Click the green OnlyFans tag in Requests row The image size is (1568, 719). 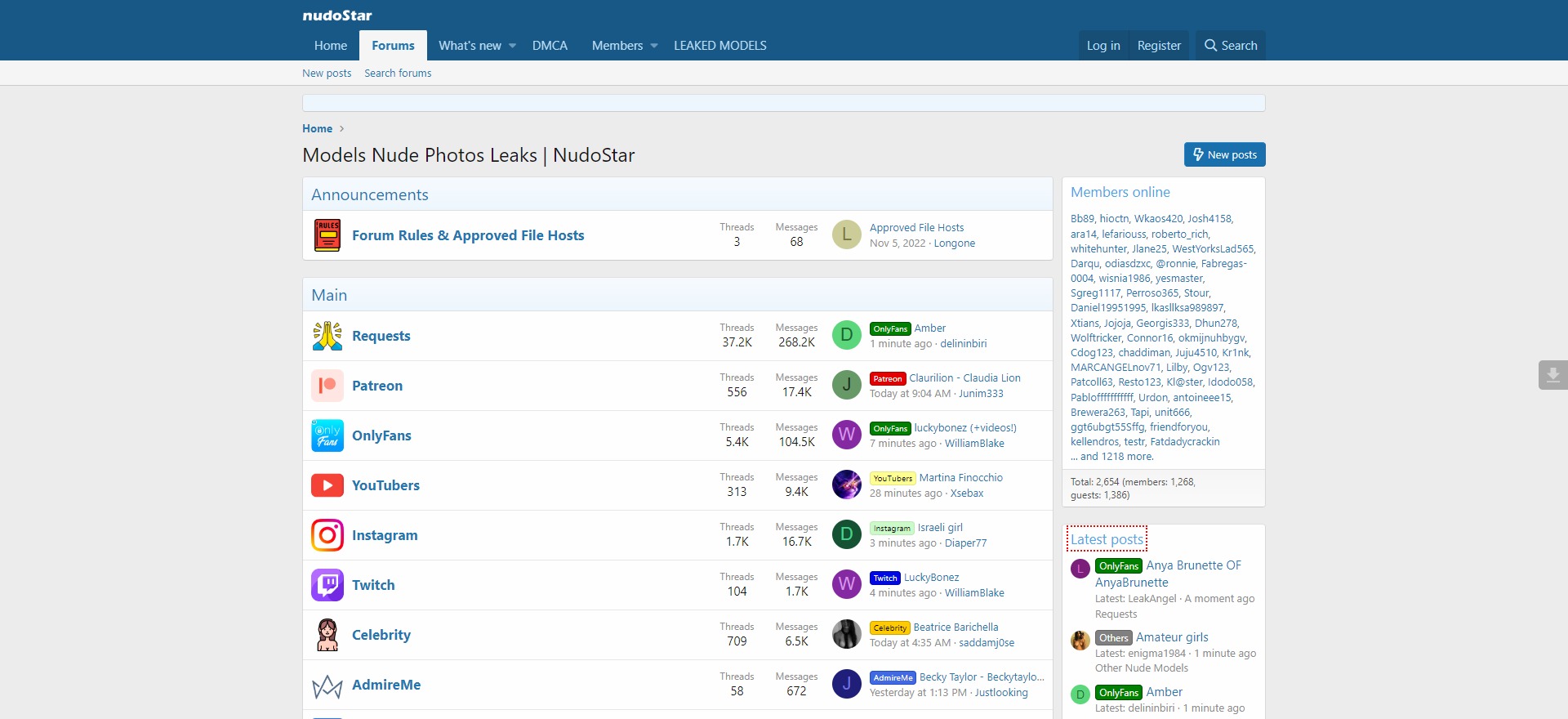click(x=890, y=329)
